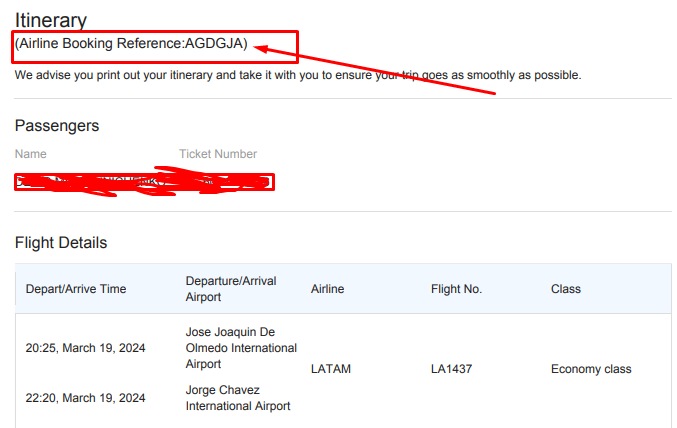Screen dimensions: 677x428
Task: Click Jorge Chavez International Airport text
Action: click(x=238, y=398)
